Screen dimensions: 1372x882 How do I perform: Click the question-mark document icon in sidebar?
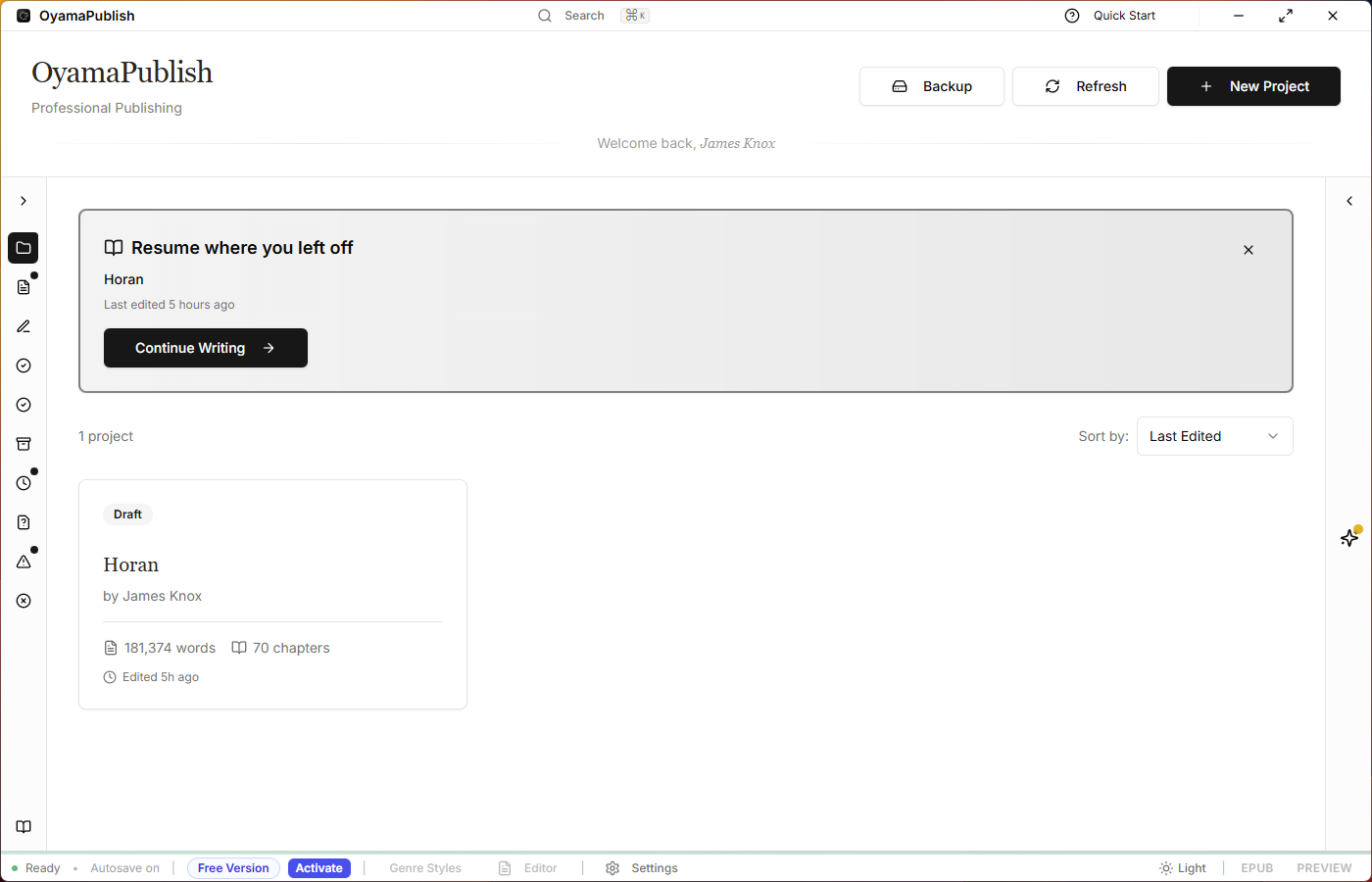(24, 522)
